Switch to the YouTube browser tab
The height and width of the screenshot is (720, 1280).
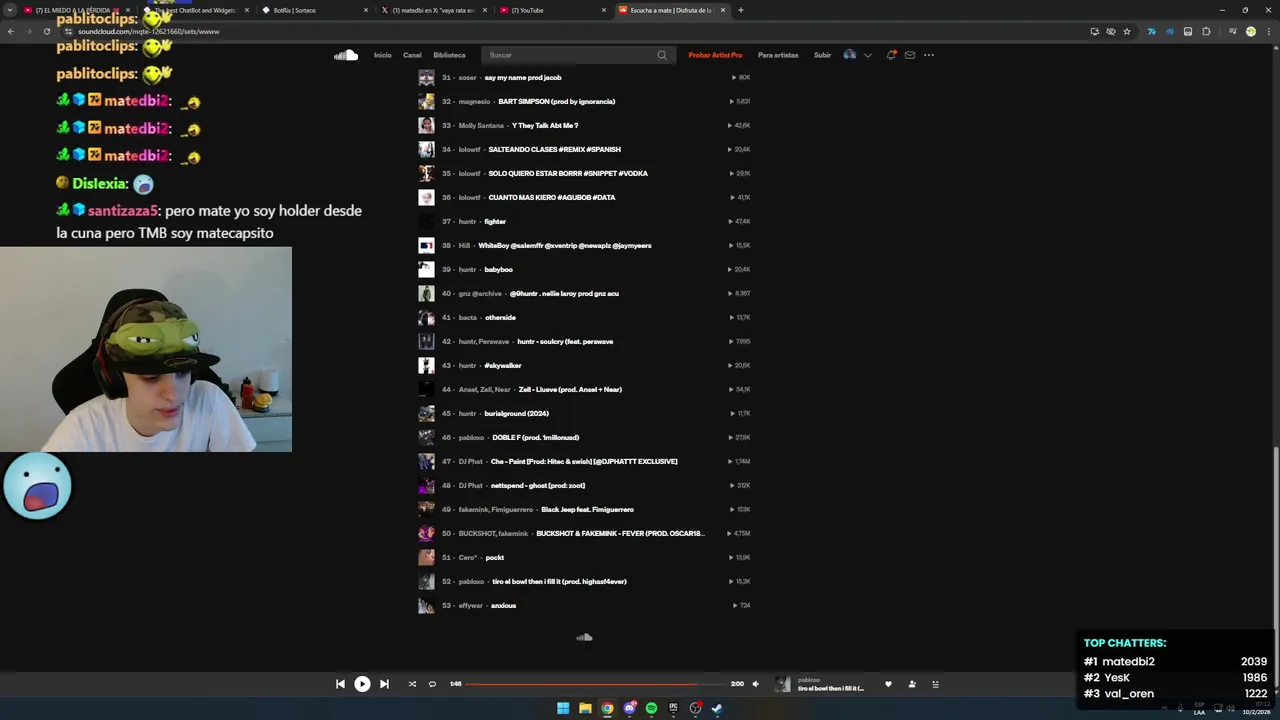pos(552,10)
